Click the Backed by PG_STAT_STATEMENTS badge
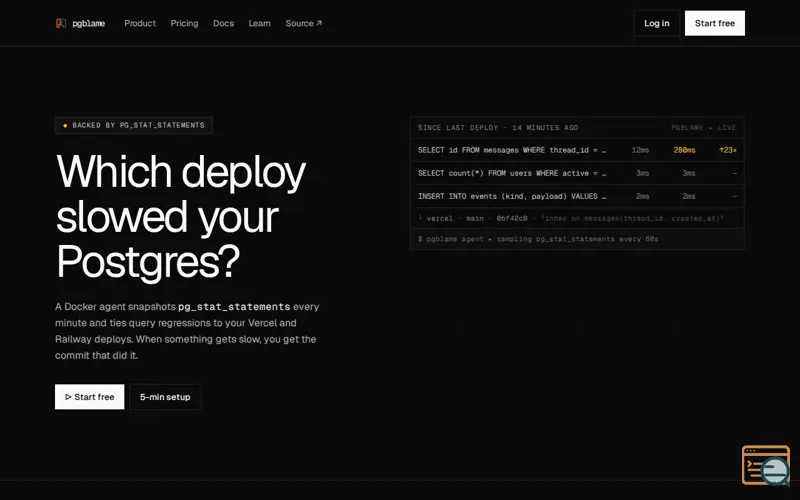This screenshot has width=800, height=500. click(134, 125)
